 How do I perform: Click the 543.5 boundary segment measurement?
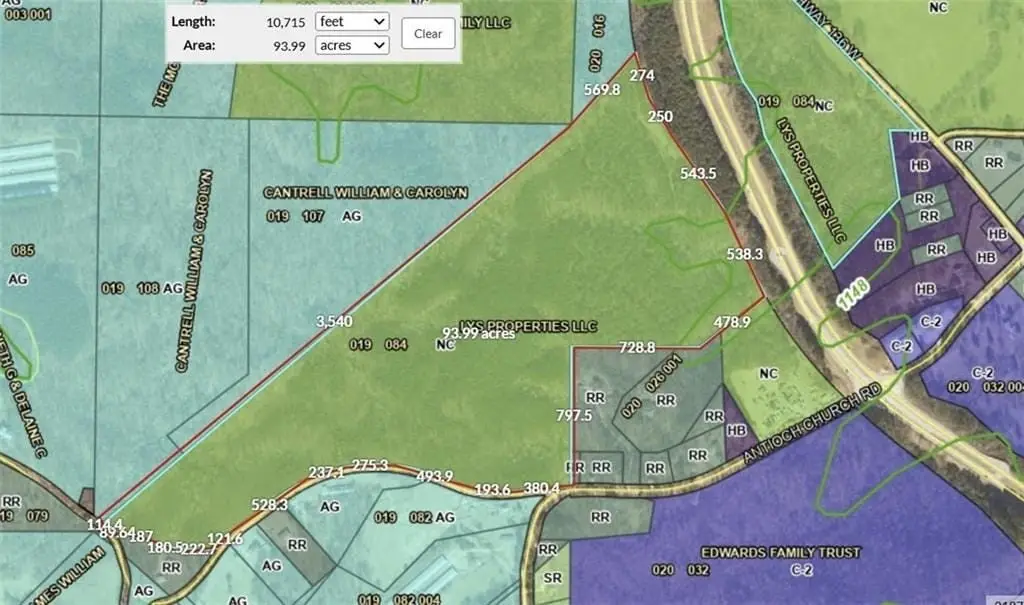(x=698, y=173)
